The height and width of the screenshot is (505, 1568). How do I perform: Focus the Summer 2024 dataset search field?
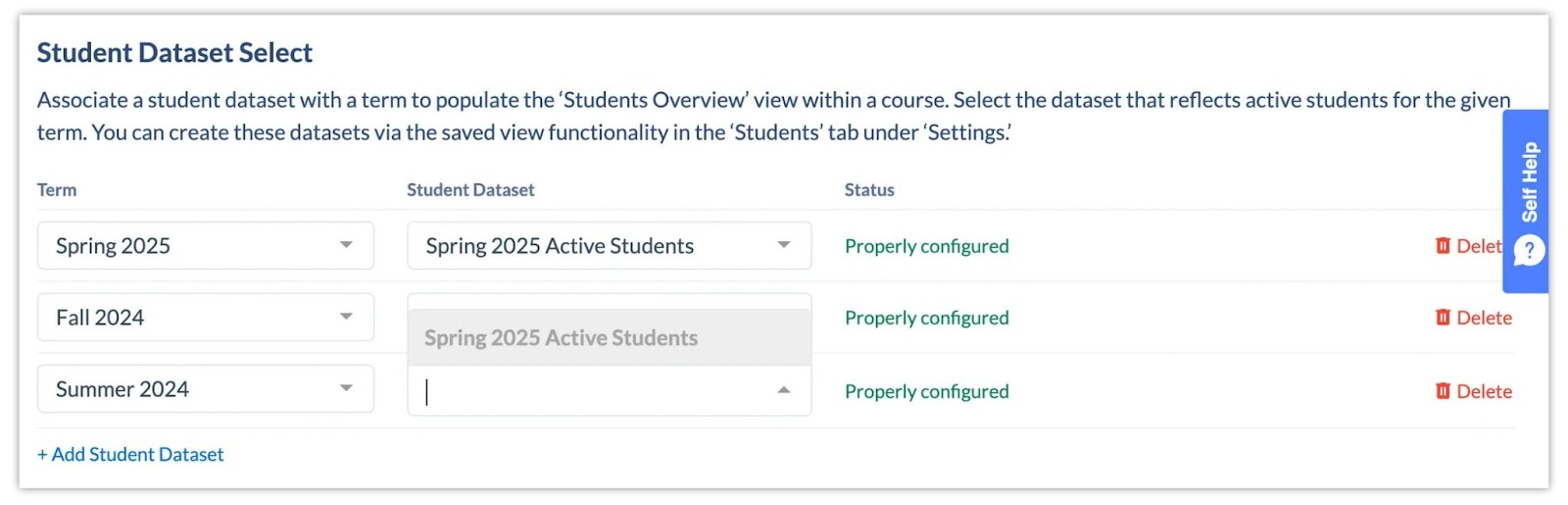pyautogui.click(x=588, y=392)
